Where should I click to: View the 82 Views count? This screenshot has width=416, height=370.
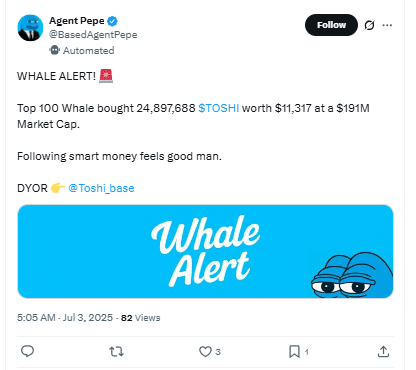pos(140,318)
